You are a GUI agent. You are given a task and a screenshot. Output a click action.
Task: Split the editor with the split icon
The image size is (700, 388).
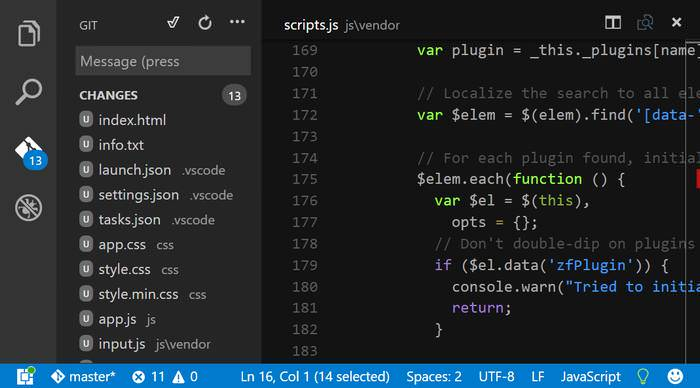[x=613, y=22]
